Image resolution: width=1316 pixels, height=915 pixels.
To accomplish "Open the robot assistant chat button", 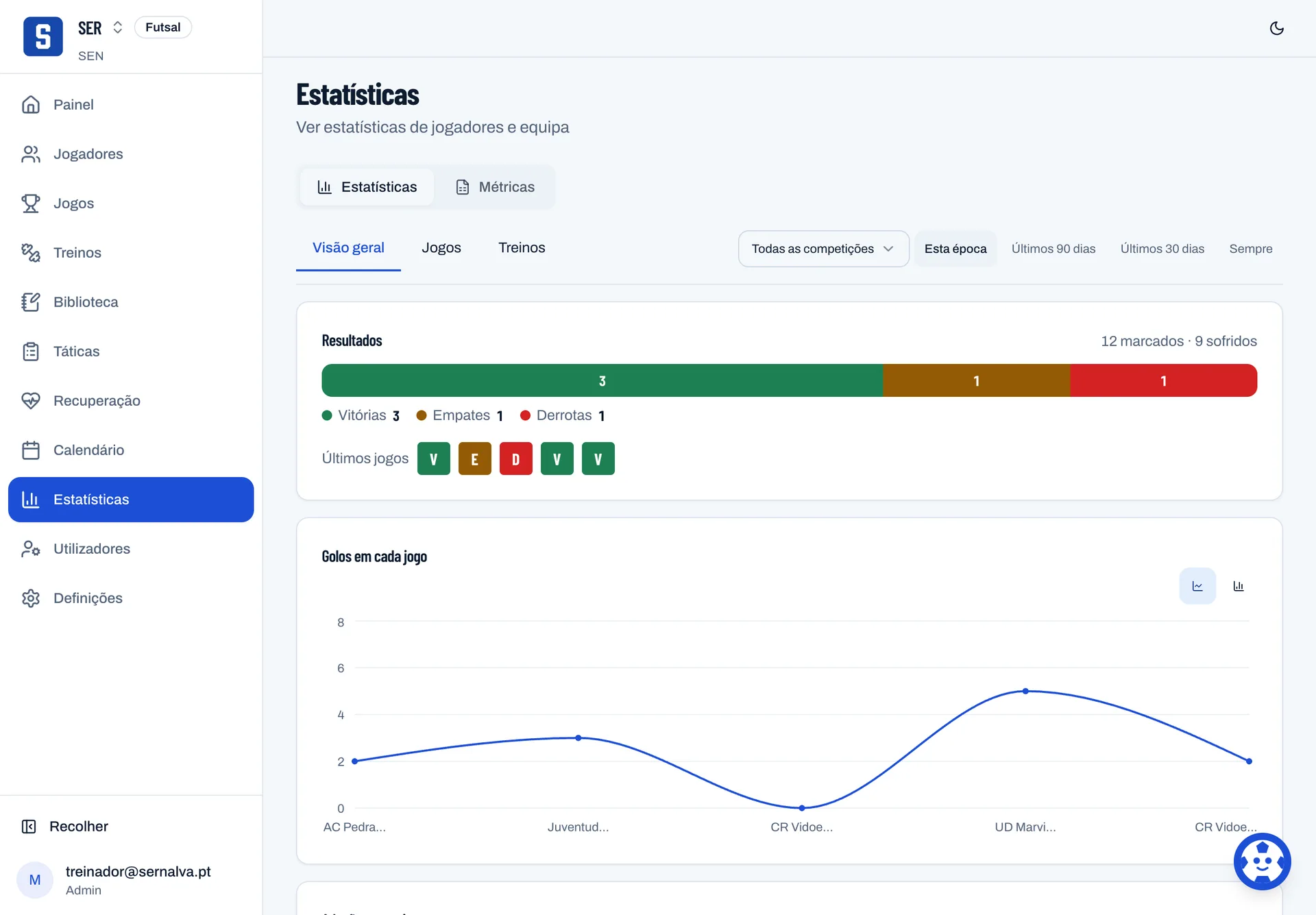I will pos(1262,862).
